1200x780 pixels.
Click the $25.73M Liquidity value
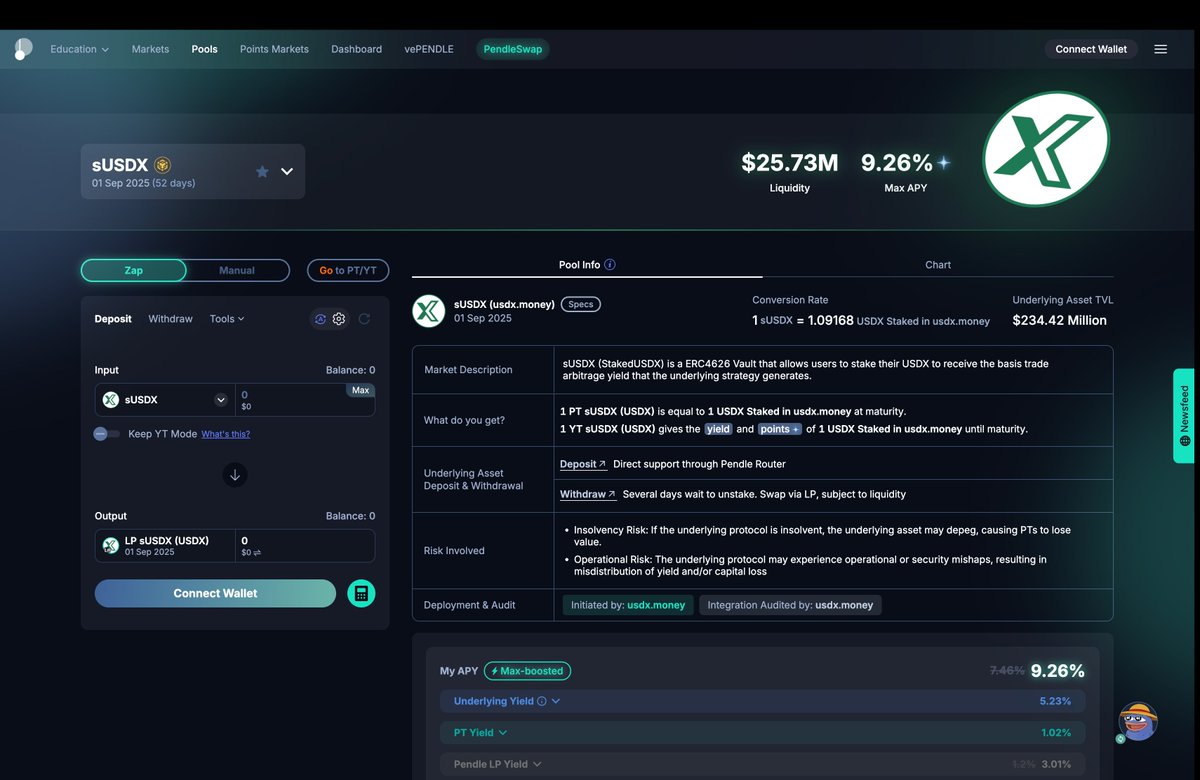(x=790, y=163)
